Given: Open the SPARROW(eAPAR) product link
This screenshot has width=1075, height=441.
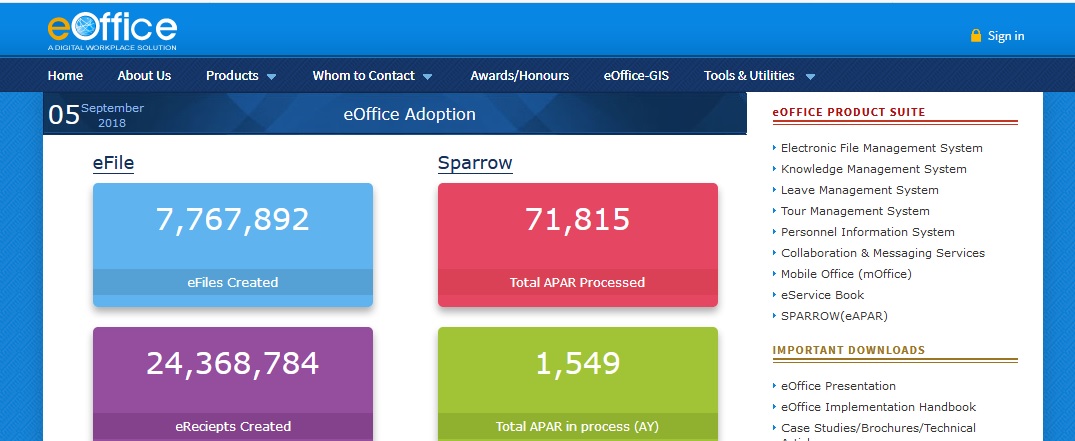Looking at the screenshot, I should pos(833,316).
